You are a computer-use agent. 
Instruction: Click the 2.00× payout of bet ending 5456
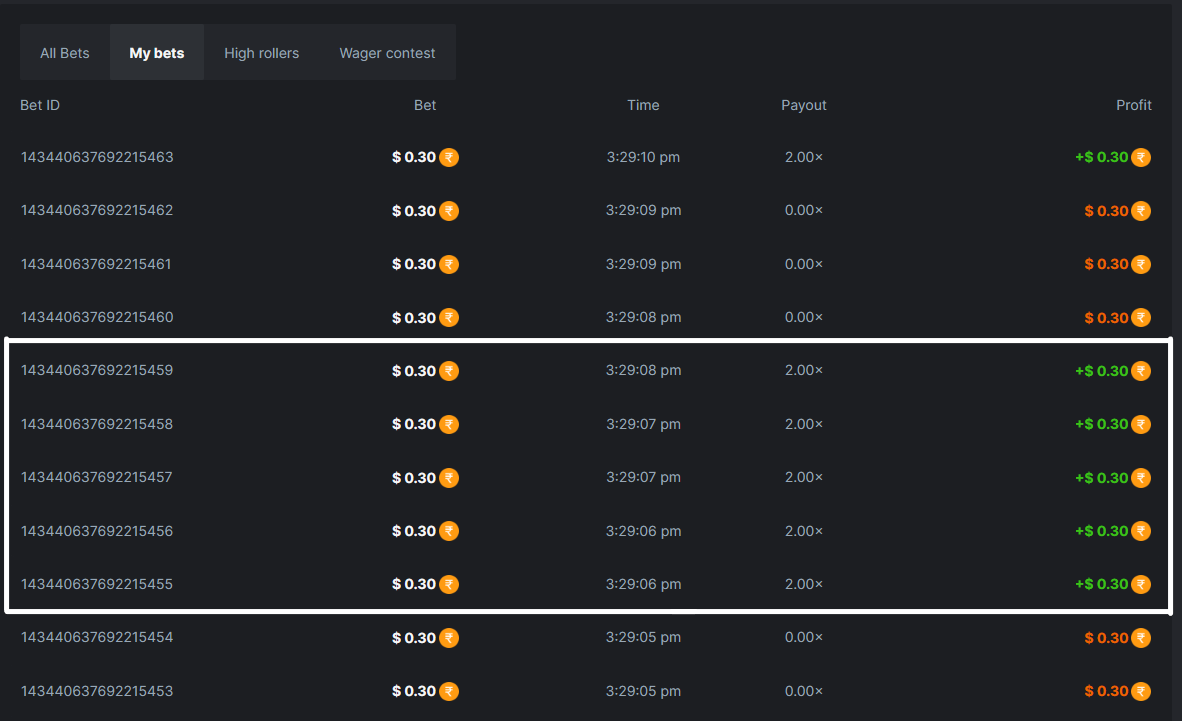pos(804,531)
